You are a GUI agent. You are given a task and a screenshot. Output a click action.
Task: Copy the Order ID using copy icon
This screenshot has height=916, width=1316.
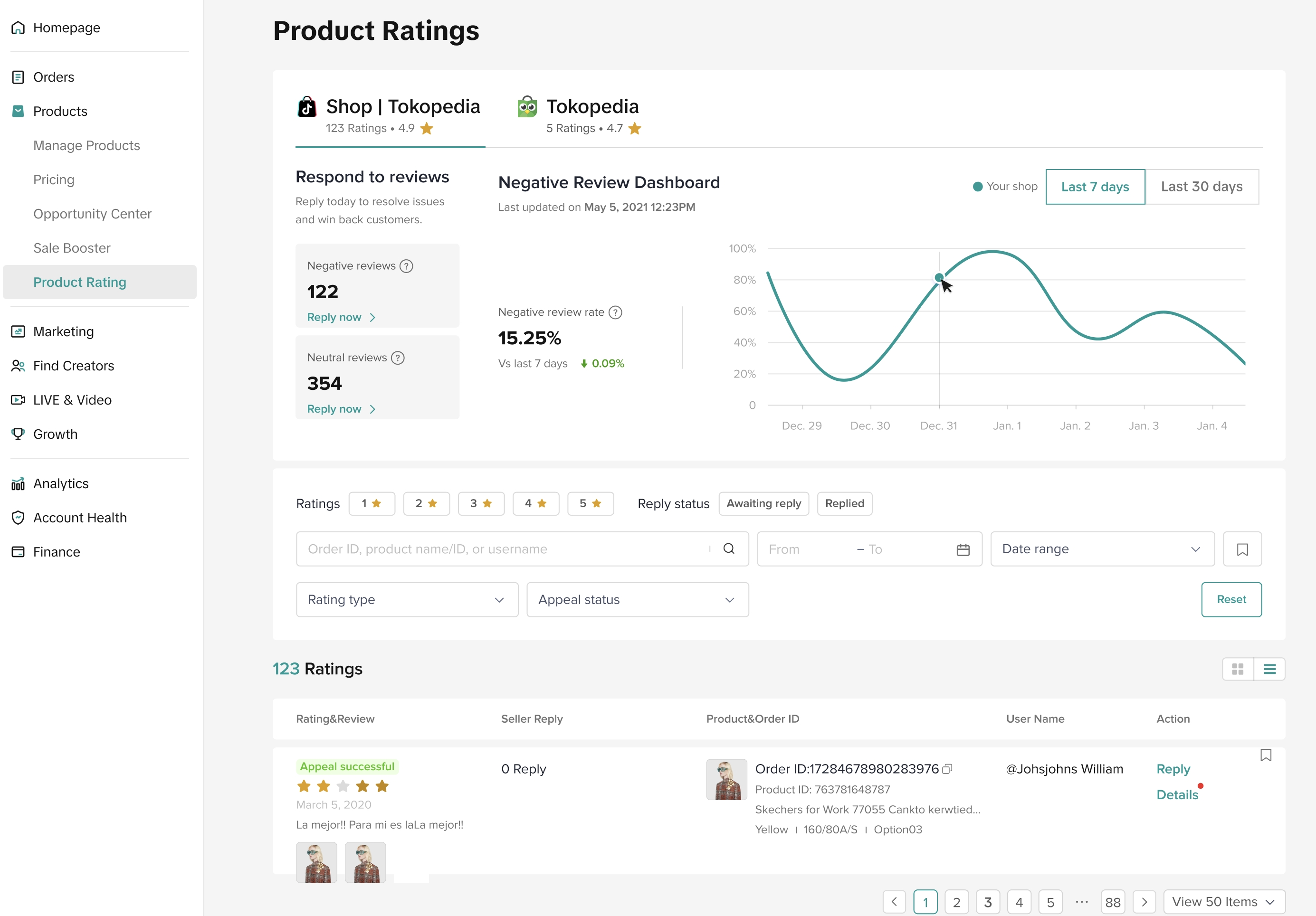coord(947,769)
